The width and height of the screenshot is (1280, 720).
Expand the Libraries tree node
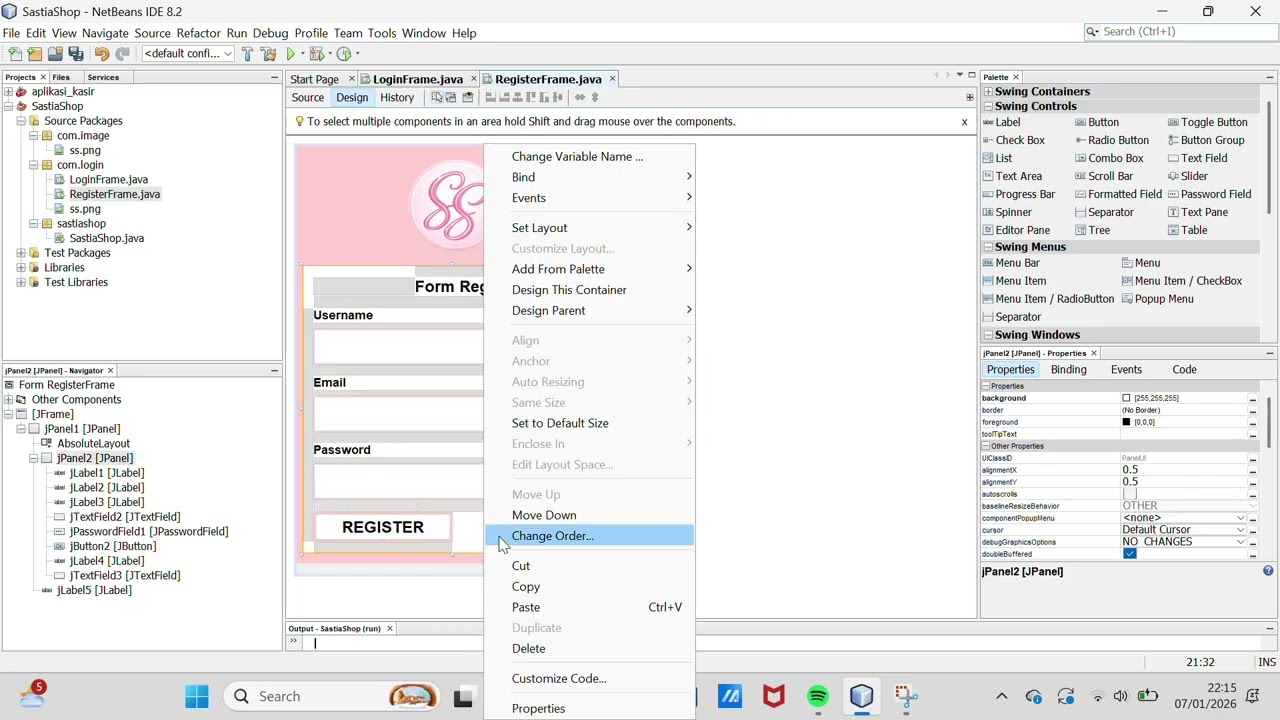[x=21, y=267]
